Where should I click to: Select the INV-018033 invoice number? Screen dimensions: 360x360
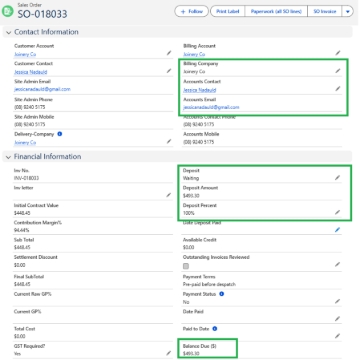(26, 178)
